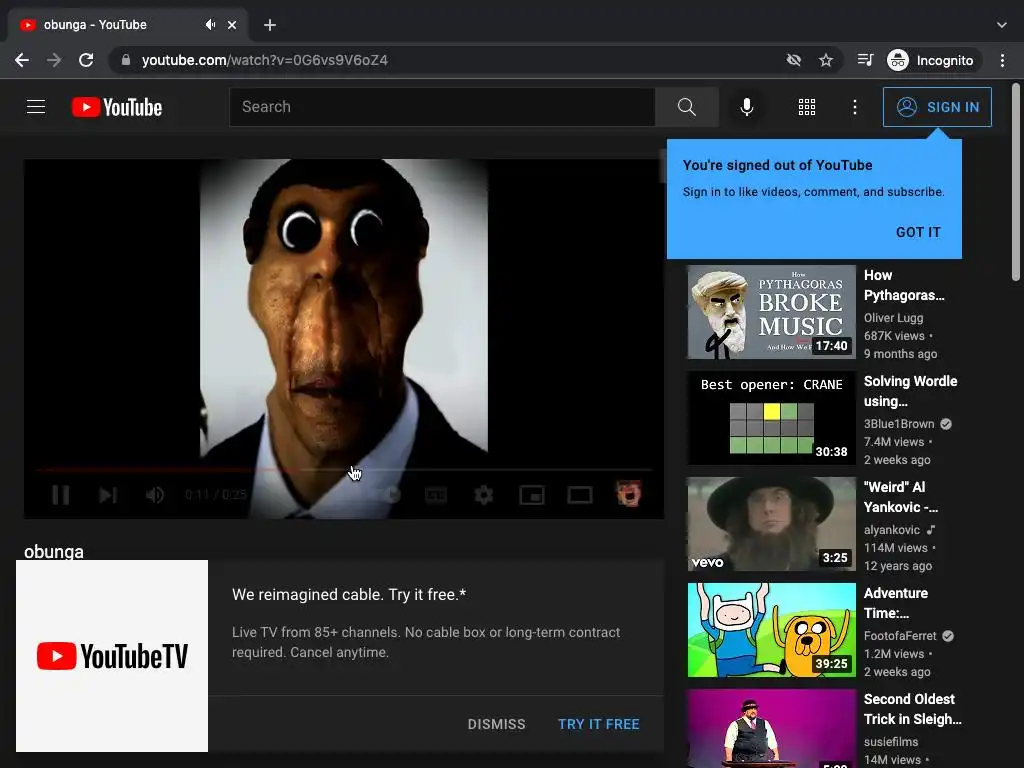Screen dimensions: 1024x768
Task: Expand the tab search chevron
Action: 1002,25
